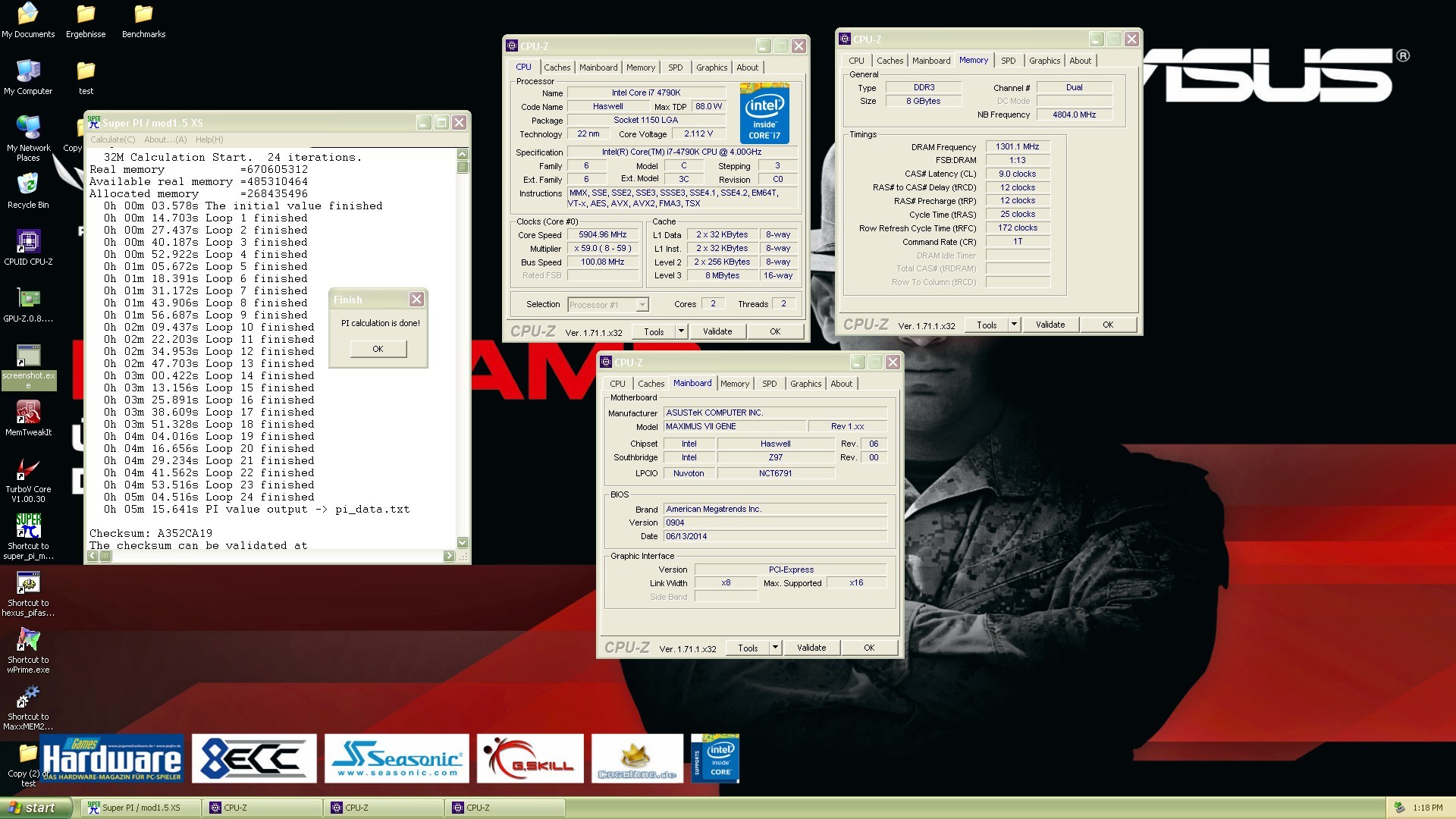Open the My Computer desktop icon
1456x819 pixels.
[28, 77]
